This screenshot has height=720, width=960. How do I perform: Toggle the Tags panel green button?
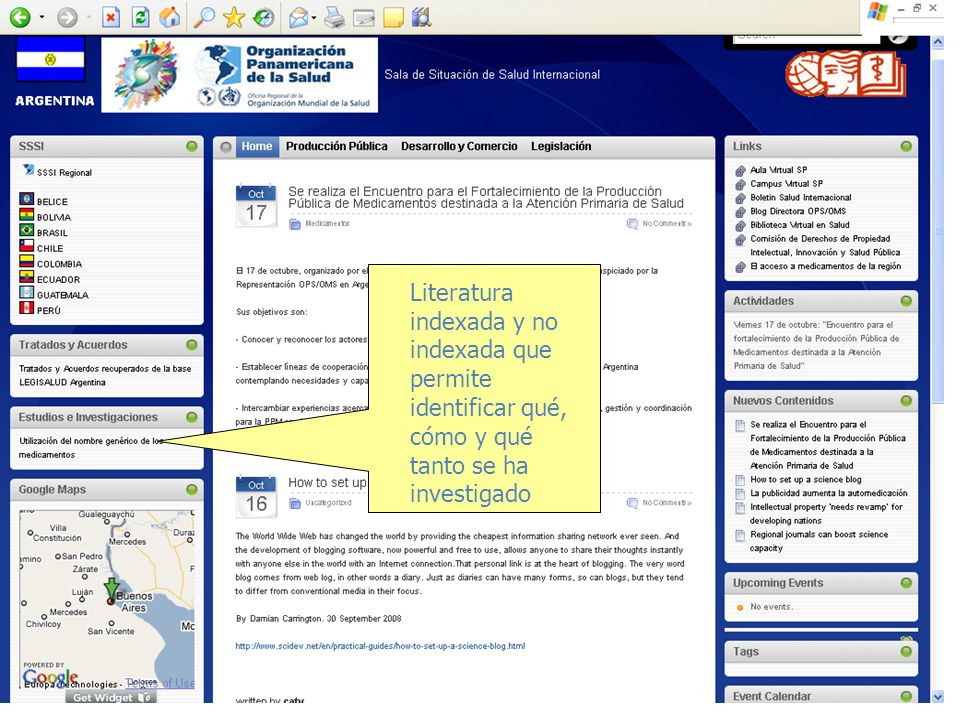[906, 651]
